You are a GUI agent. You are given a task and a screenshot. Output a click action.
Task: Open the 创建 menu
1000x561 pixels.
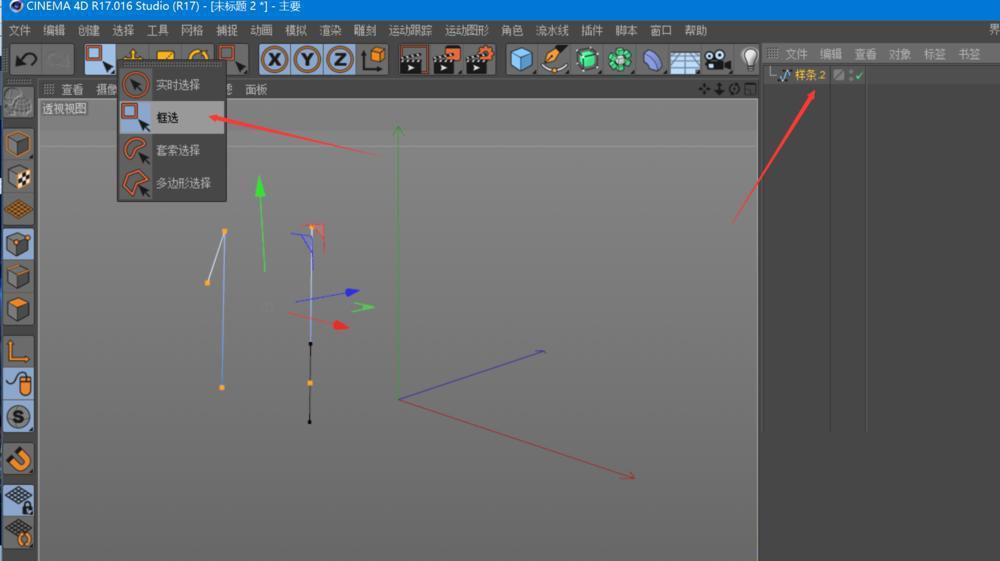point(88,31)
